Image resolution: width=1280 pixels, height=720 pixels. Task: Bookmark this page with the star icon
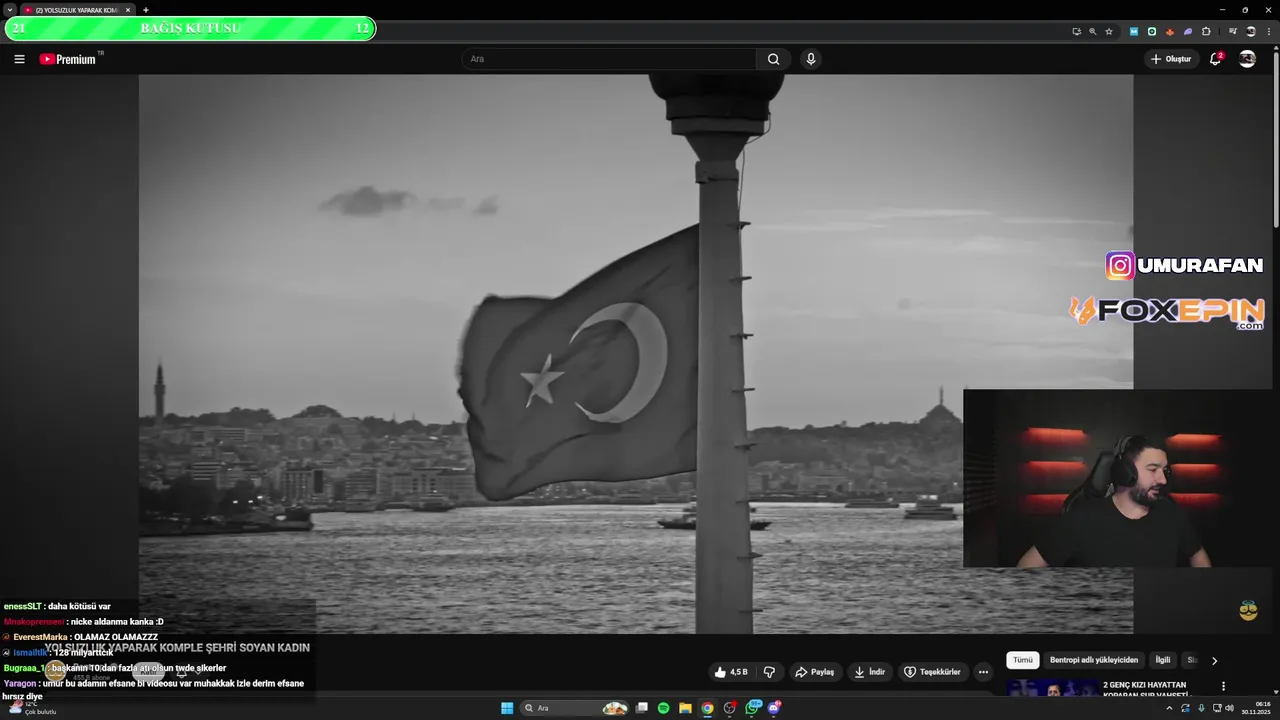pos(1109,31)
